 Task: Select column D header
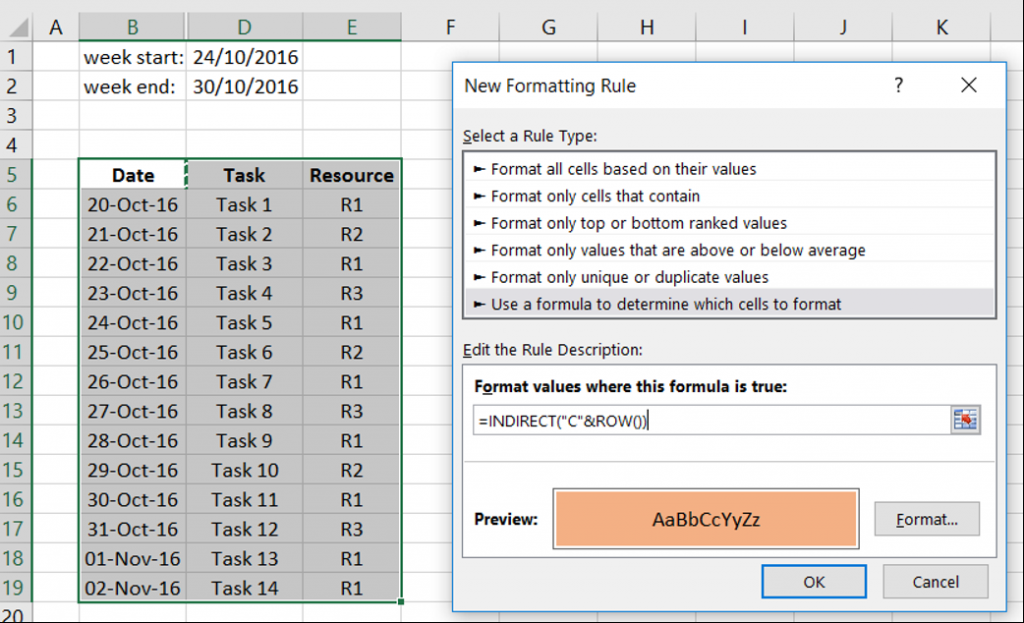pyautogui.click(x=245, y=27)
